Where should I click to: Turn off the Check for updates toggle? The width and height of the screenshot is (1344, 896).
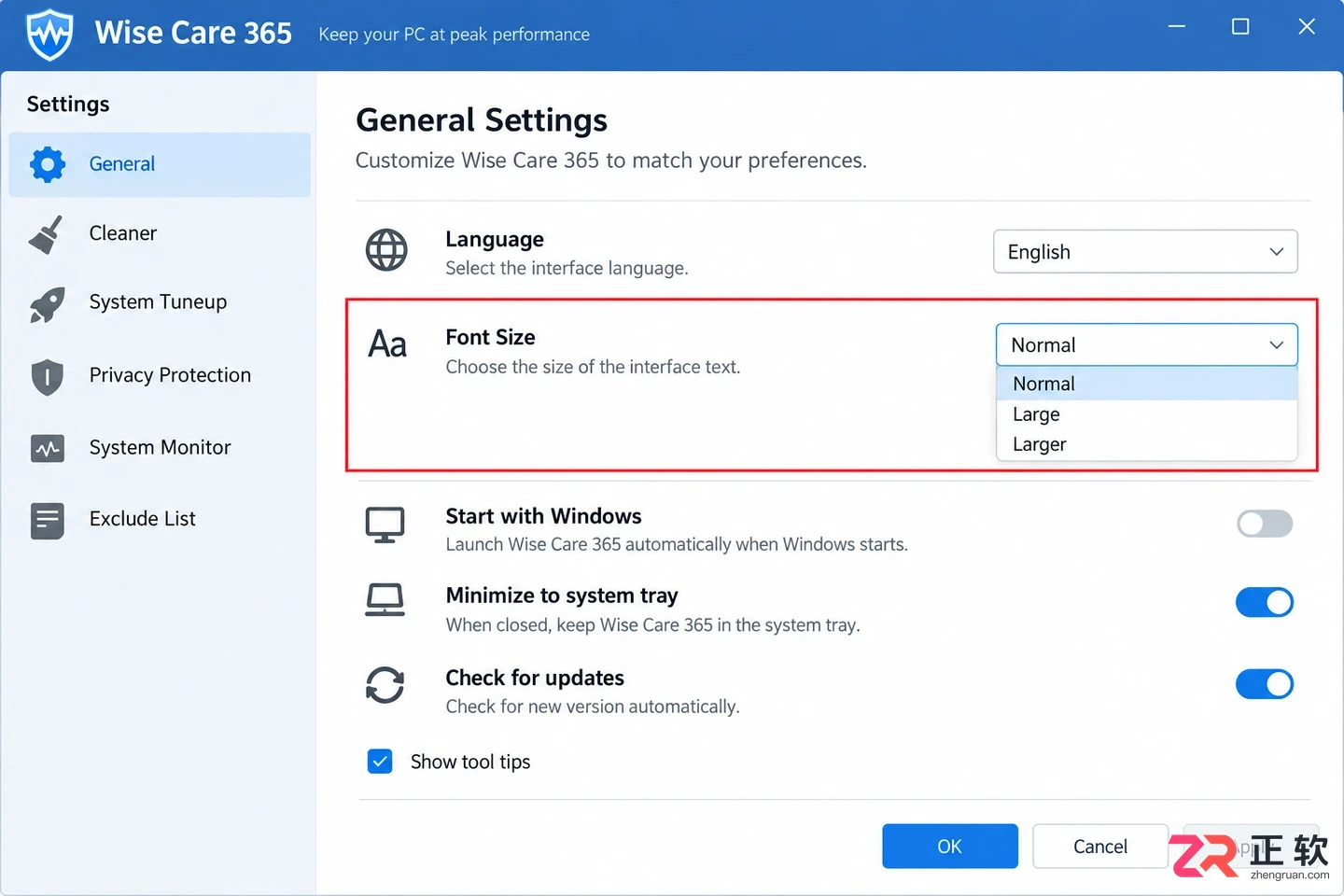pos(1265,684)
